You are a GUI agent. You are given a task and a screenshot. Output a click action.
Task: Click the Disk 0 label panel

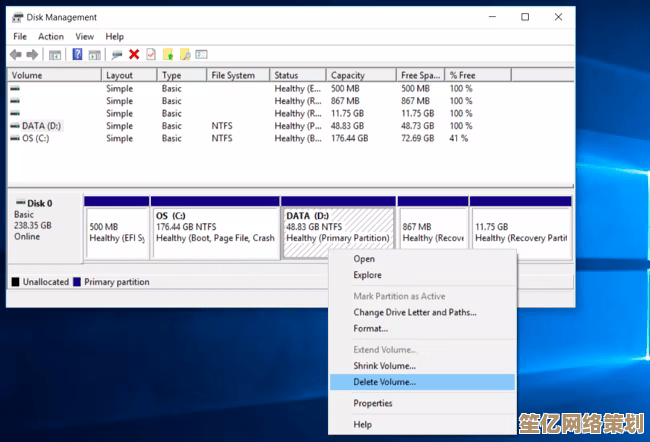click(45, 228)
